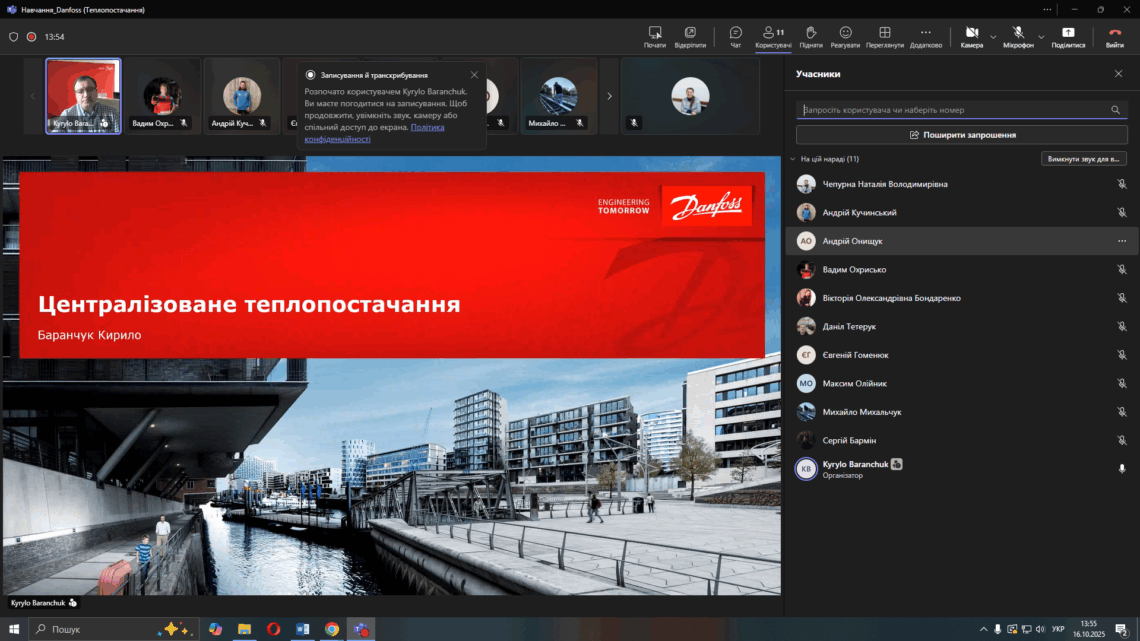
Task: Open the View layout options
Action: 885,36
